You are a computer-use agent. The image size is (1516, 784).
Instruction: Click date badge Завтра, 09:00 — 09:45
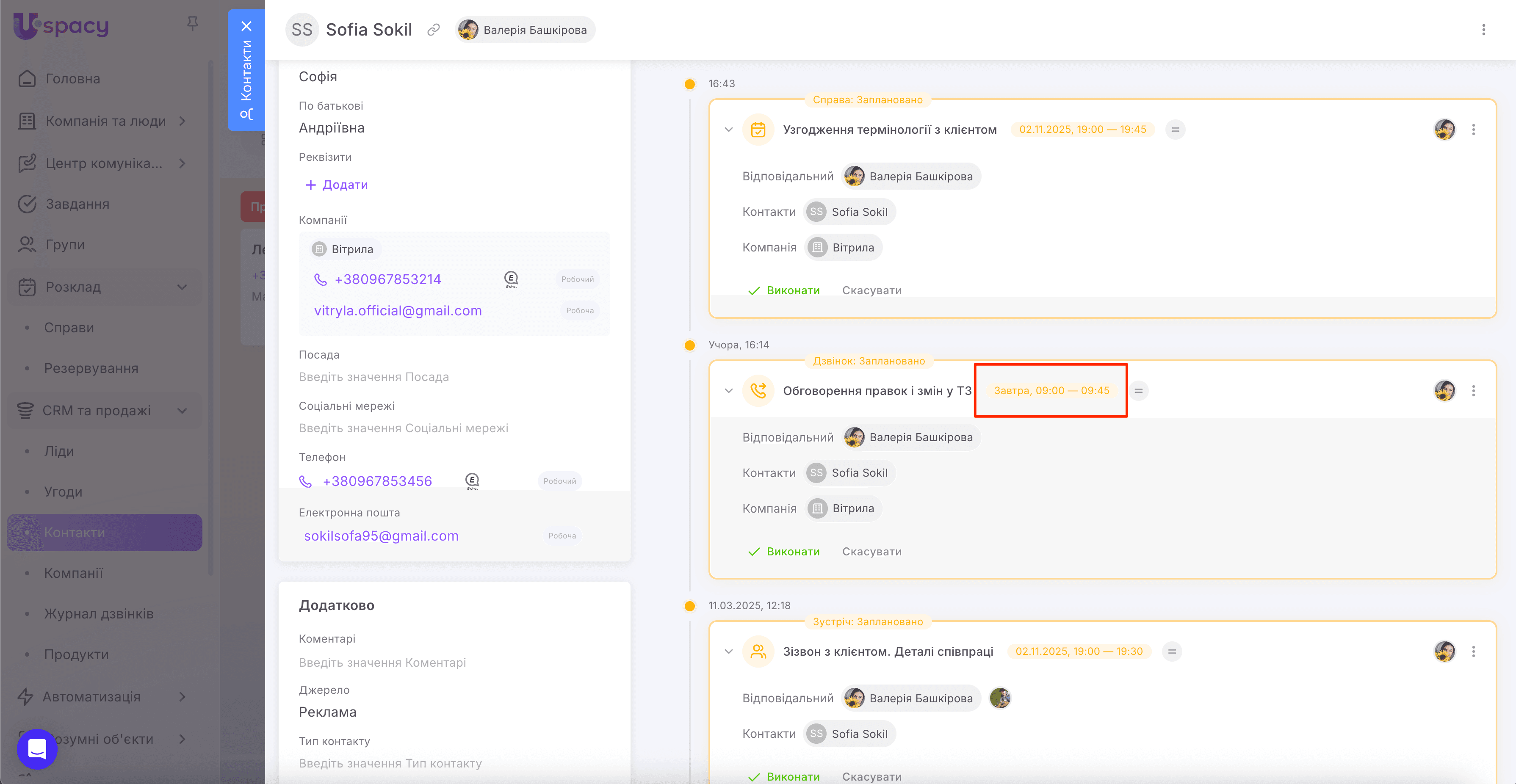[x=1051, y=391]
